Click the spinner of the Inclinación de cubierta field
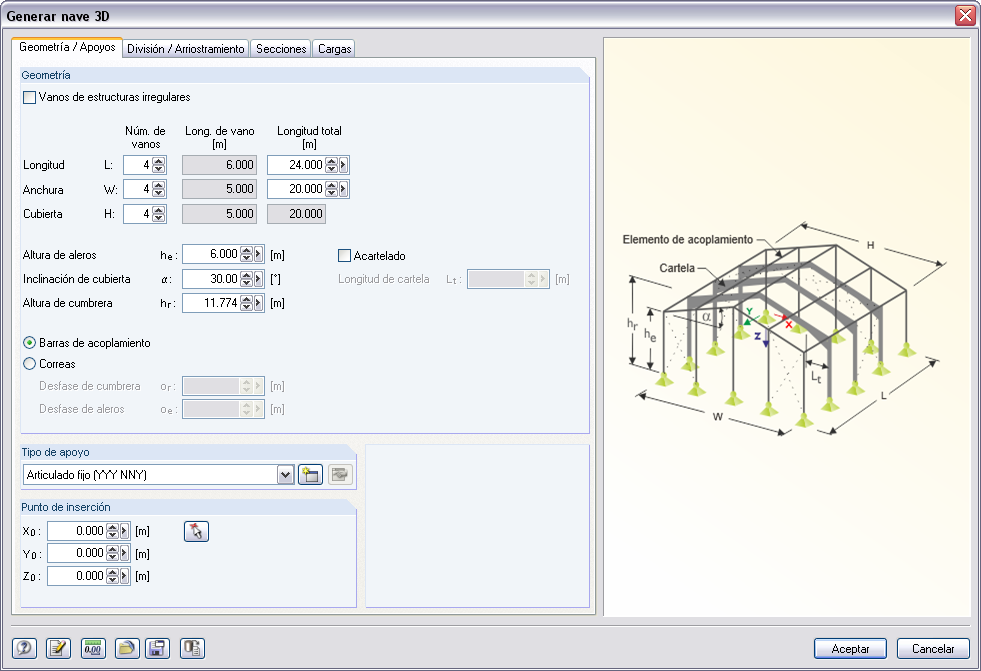The width and height of the screenshot is (981, 671). click(x=247, y=279)
